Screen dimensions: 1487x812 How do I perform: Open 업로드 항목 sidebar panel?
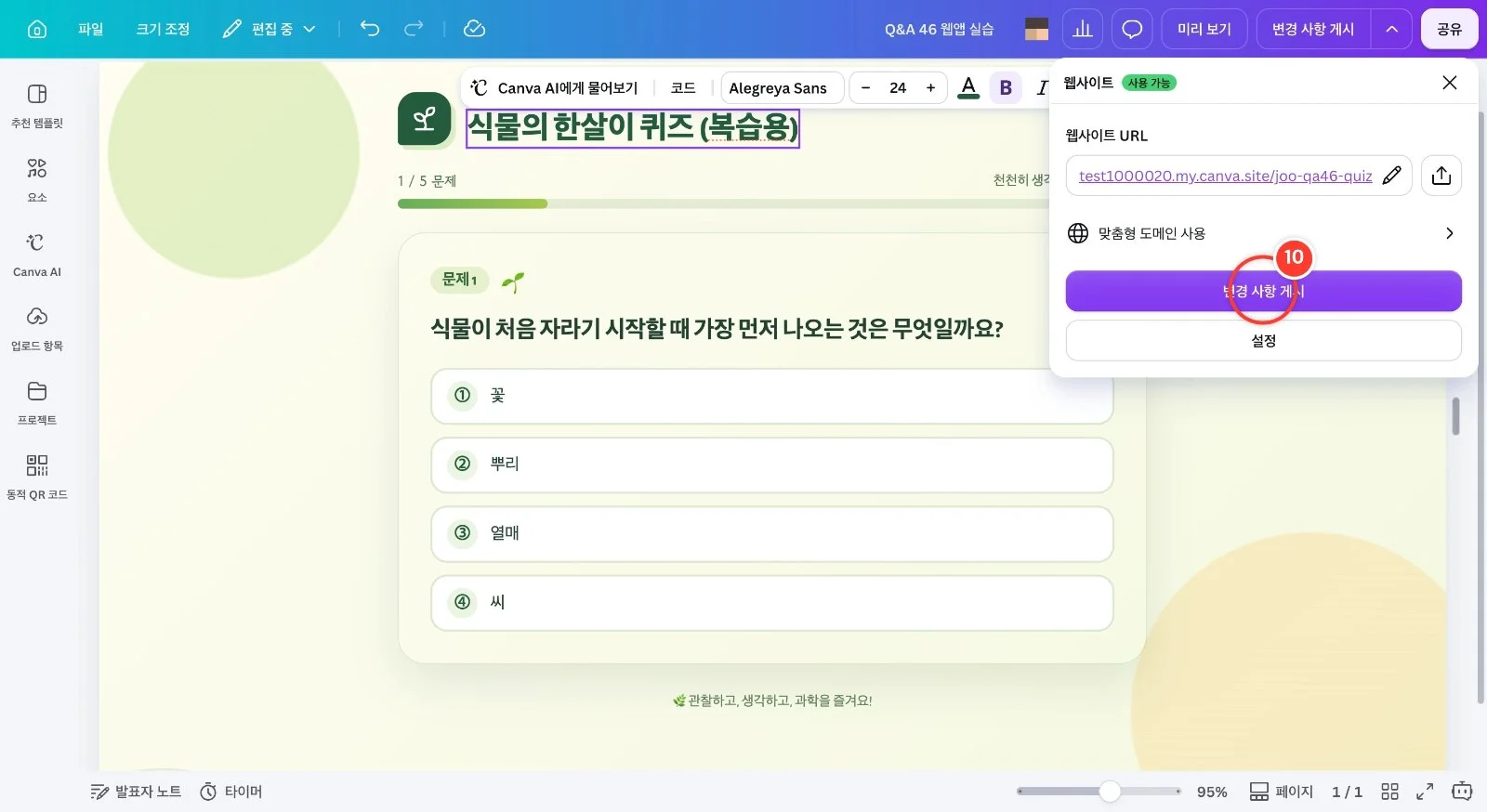[x=37, y=329]
